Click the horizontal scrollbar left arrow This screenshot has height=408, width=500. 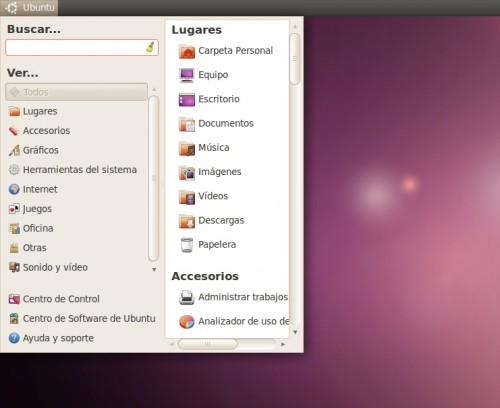172,344
